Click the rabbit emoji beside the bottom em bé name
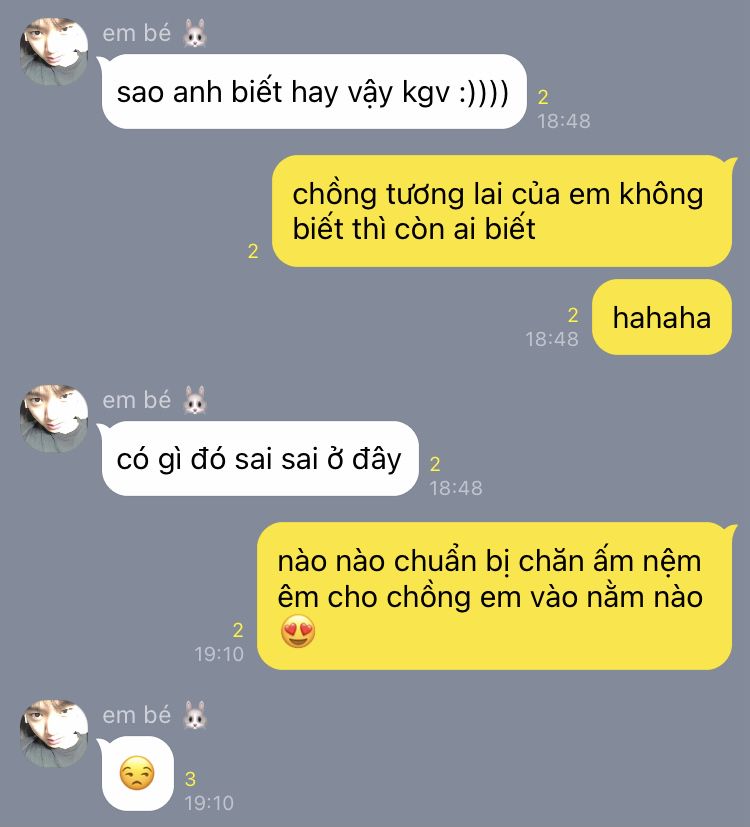 click(195, 715)
